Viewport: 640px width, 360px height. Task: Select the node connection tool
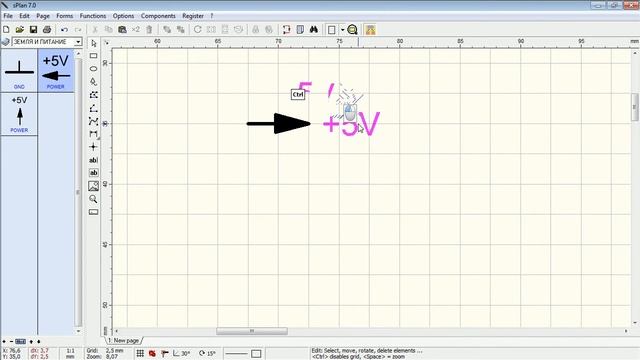(x=93, y=147)
